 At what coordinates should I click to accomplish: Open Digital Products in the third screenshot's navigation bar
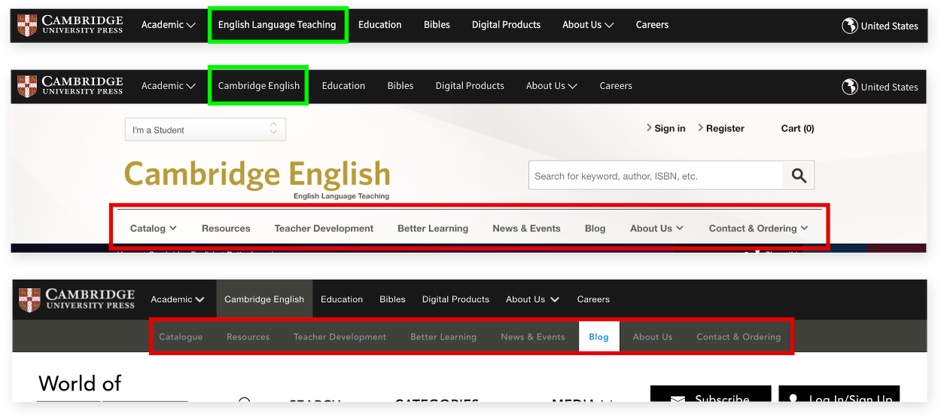click(455, 299)
